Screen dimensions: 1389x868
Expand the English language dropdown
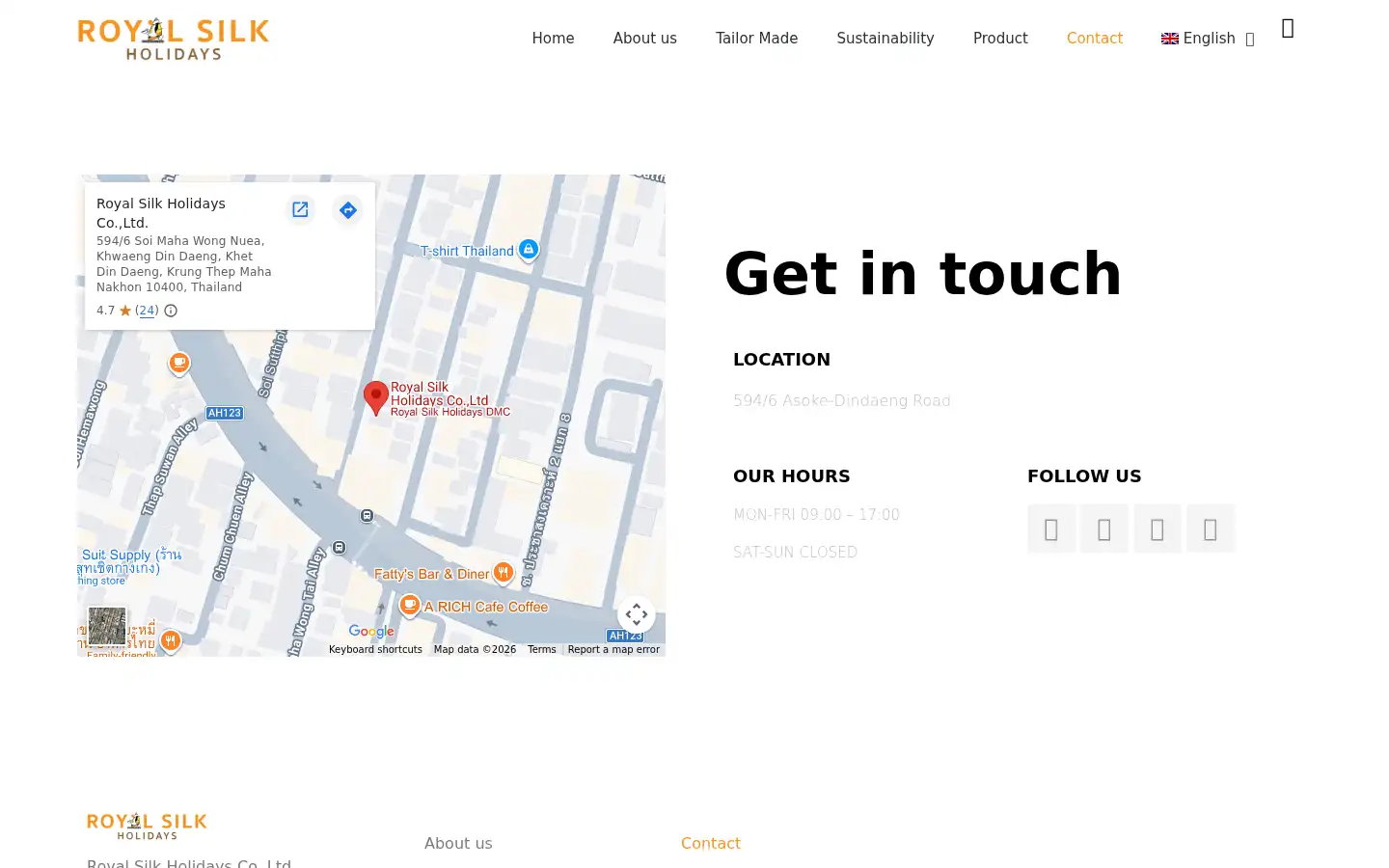pos(1208,39)
